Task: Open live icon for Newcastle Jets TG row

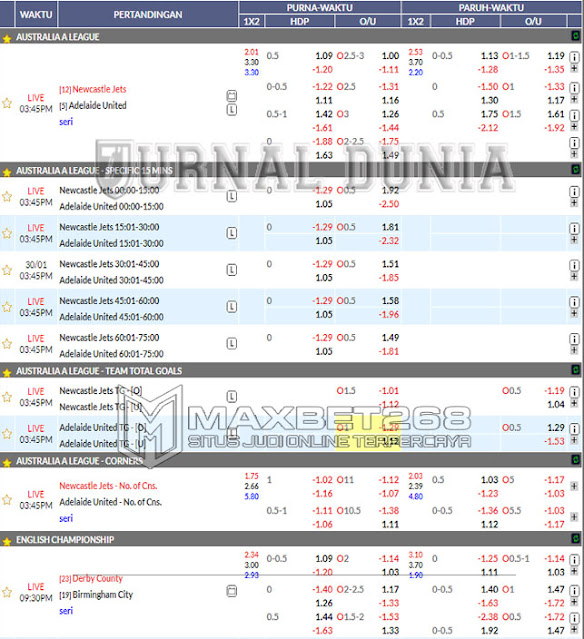Action: coord(231,397)
